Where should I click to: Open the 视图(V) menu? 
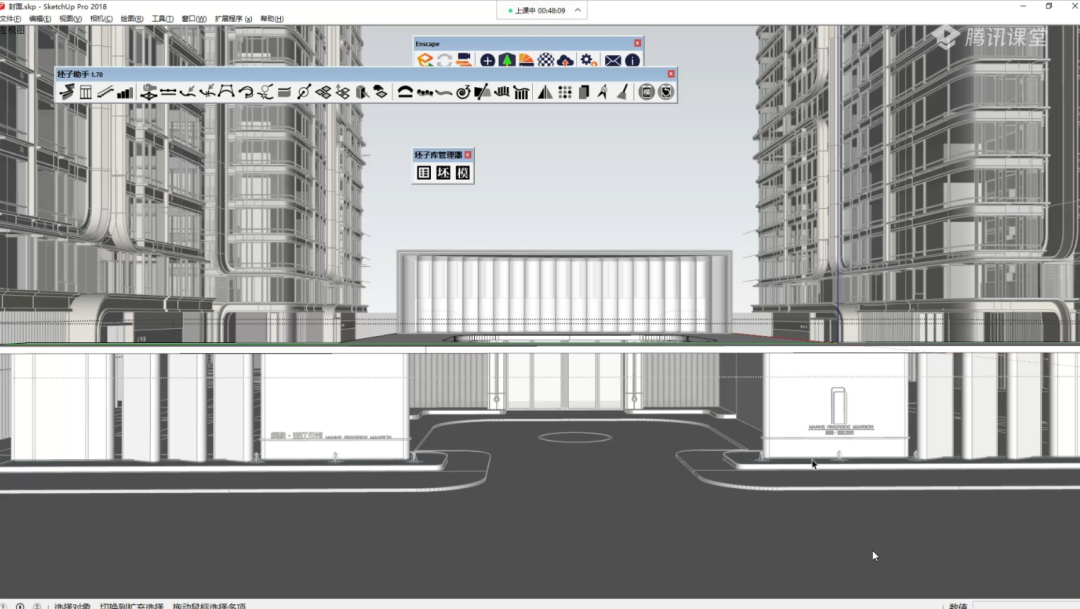[x=70, y=19]
